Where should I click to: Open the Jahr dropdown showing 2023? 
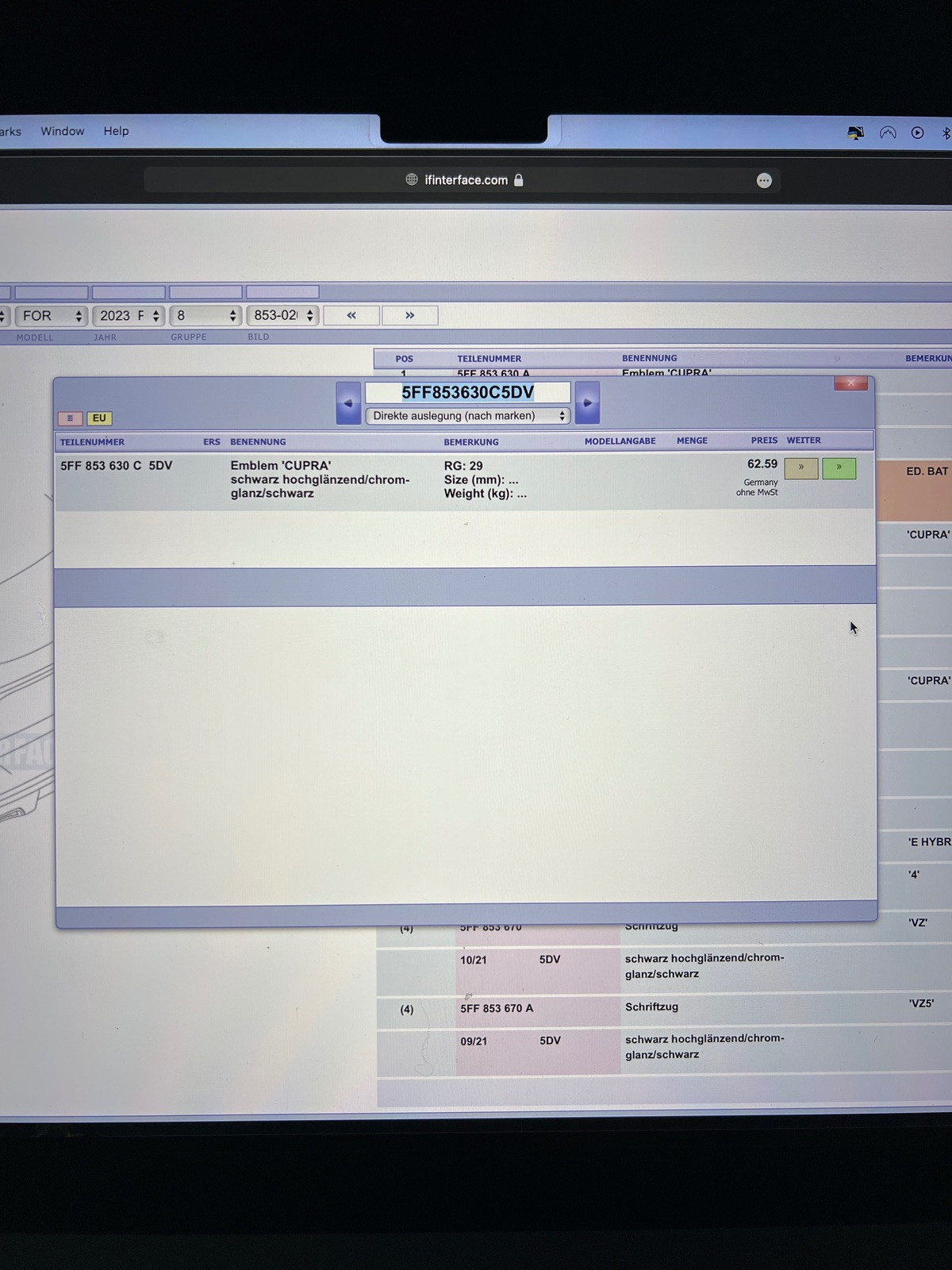129,316
